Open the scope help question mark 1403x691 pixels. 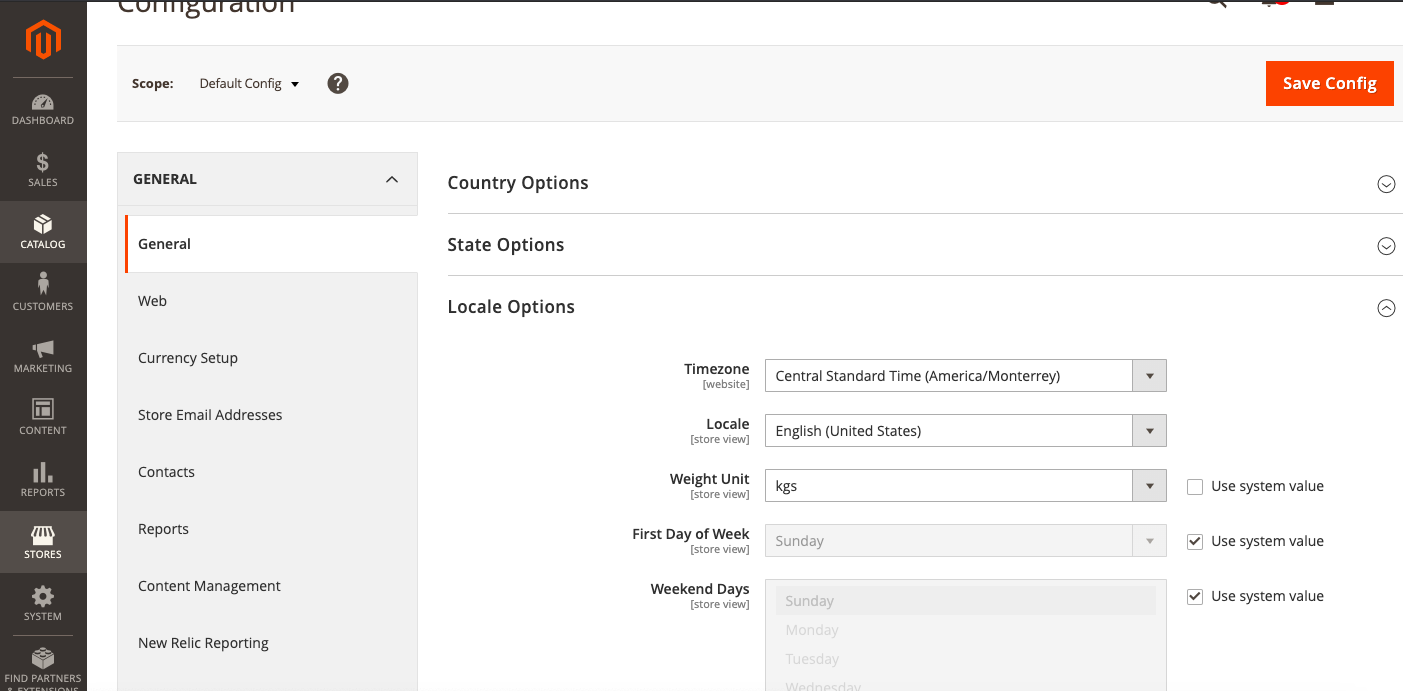(x=337, y=83)
